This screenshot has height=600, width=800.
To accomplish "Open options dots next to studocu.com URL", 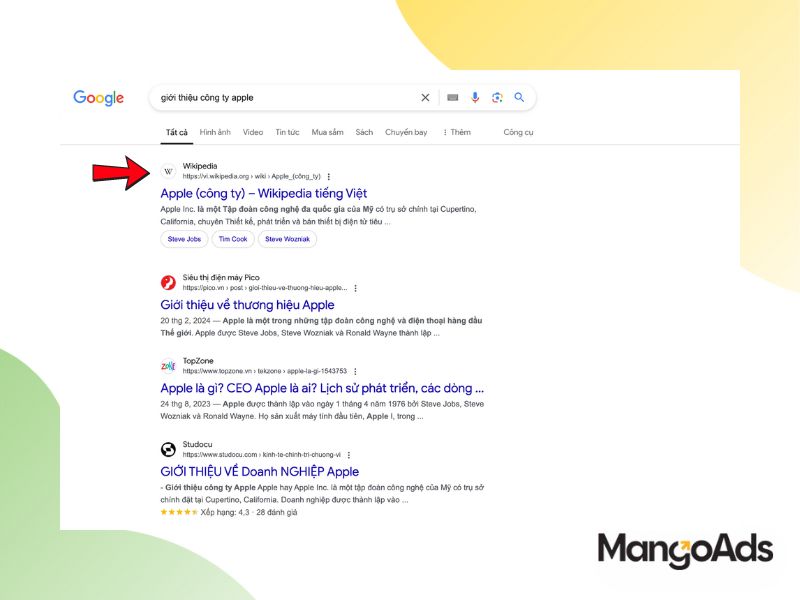I will 349,455.
